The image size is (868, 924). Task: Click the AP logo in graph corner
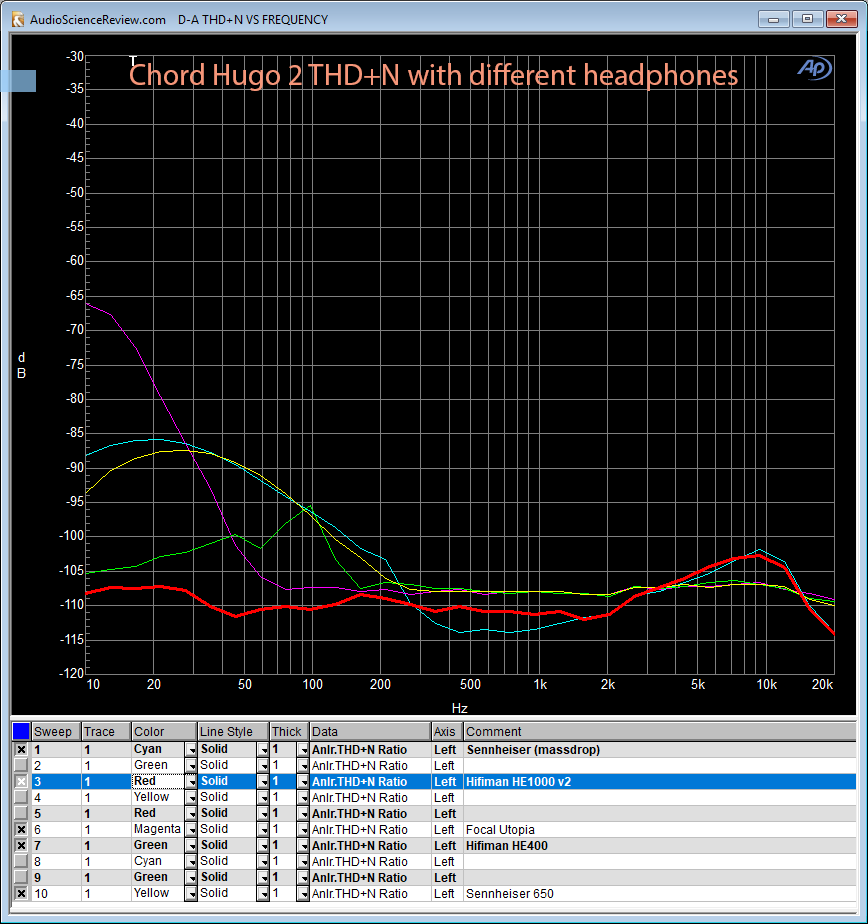coord(815,69)
